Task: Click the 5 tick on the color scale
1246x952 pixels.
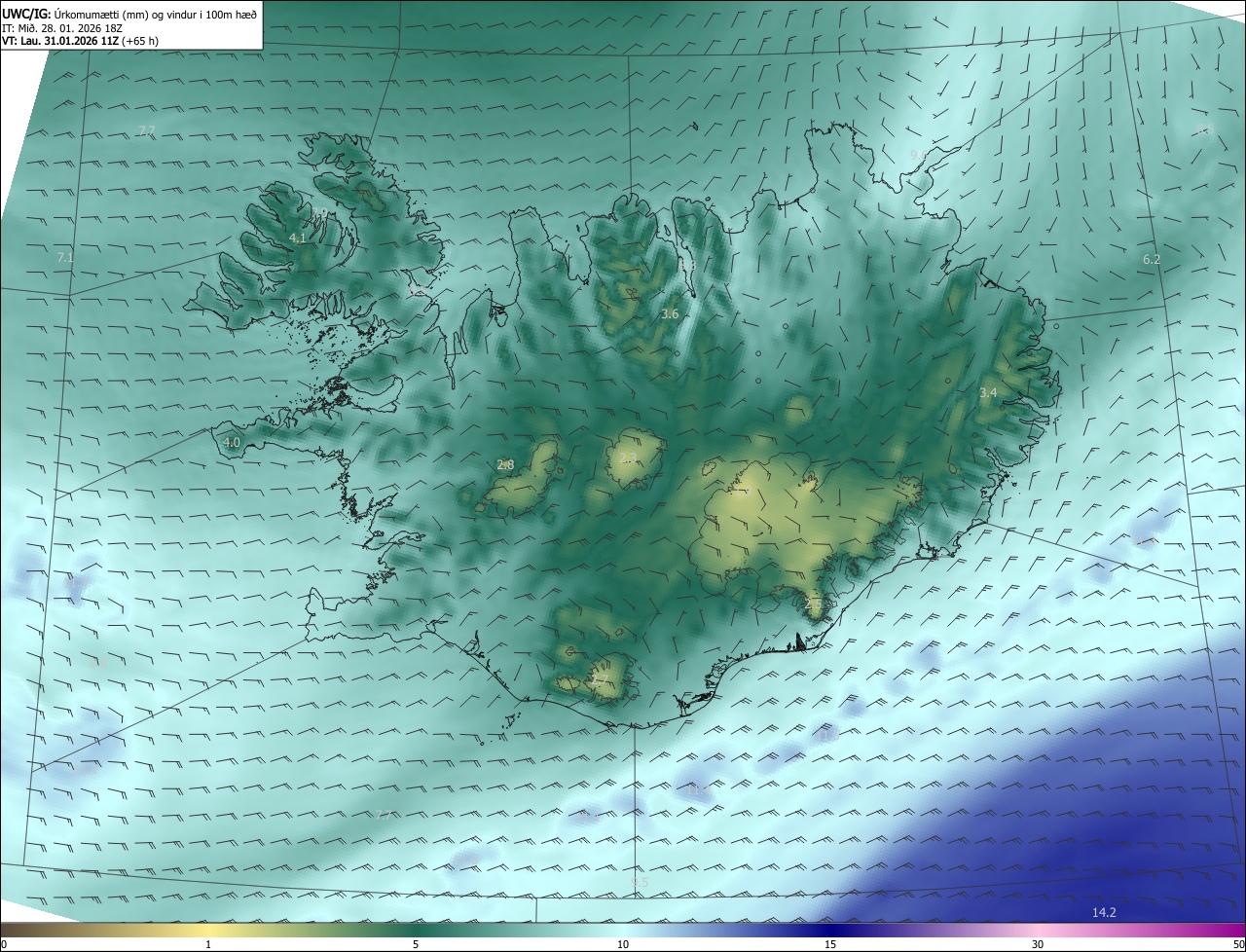Action: click(416, 944)
